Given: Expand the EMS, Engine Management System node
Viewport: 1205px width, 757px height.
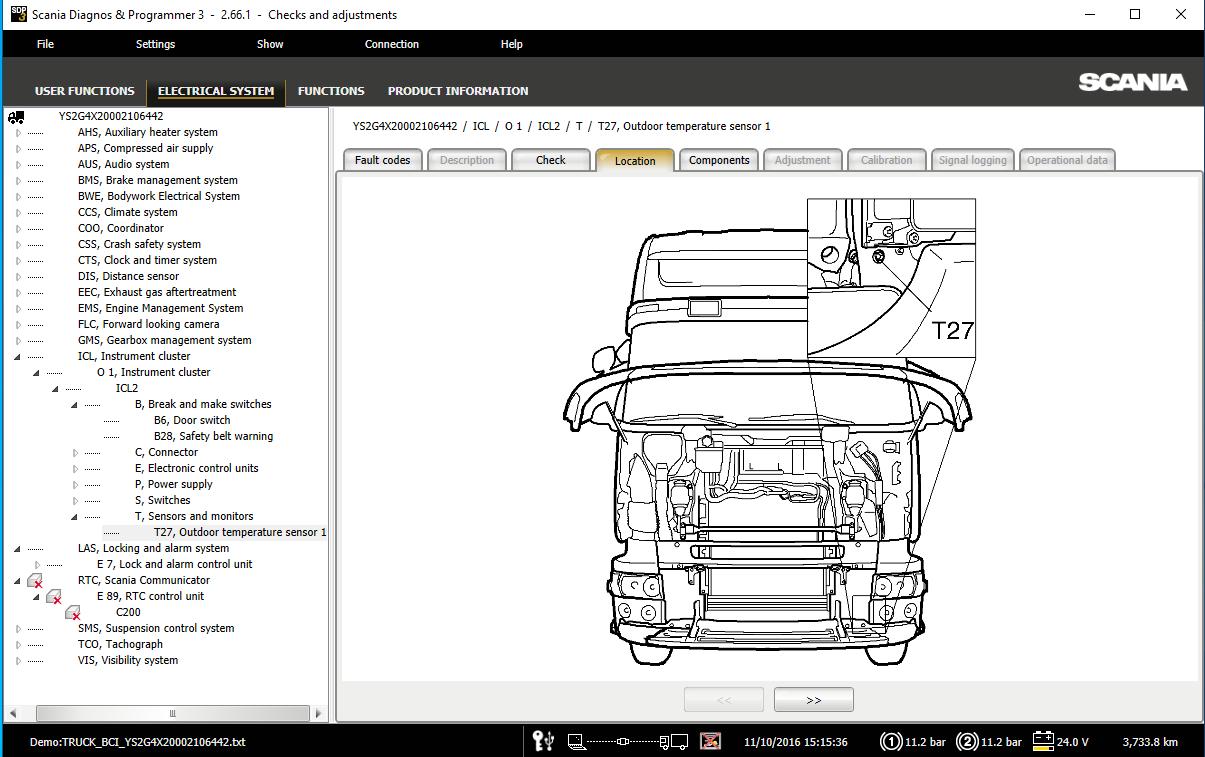Looking at the screenshot, I should 18,309.
